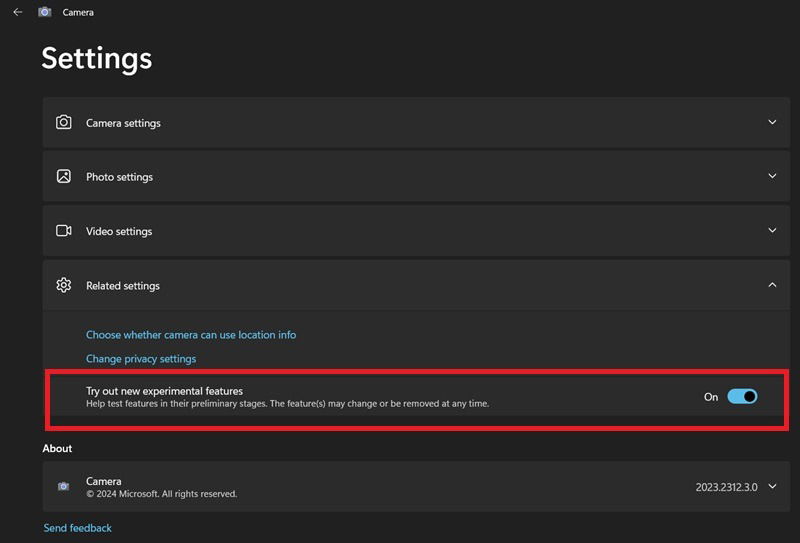
Task: Click the Camera app icon in title bar
Action: 44,12
